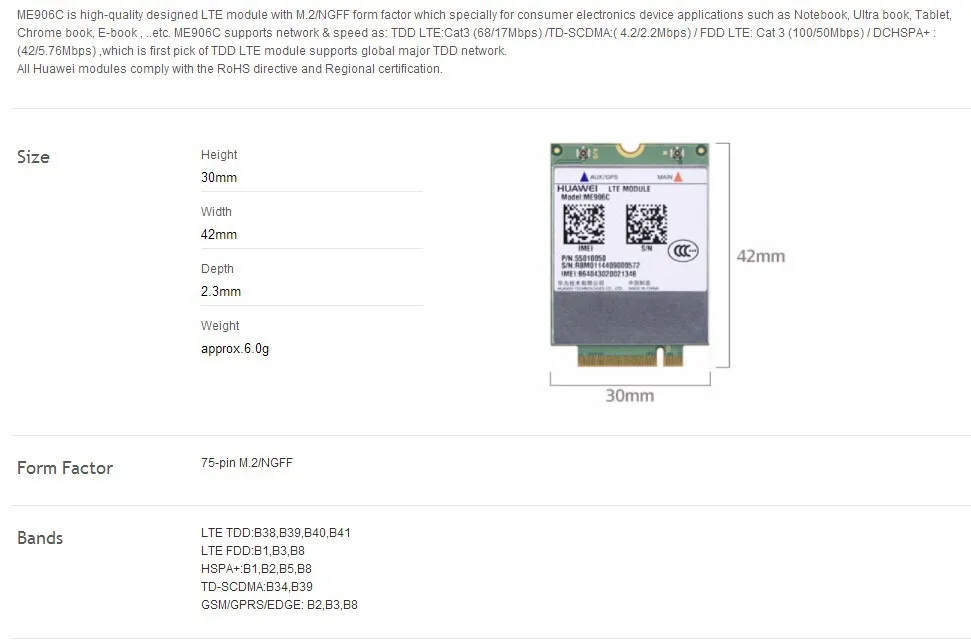
Task: Click the red MAIN triangle marker on module
Action: coord(678,177)
